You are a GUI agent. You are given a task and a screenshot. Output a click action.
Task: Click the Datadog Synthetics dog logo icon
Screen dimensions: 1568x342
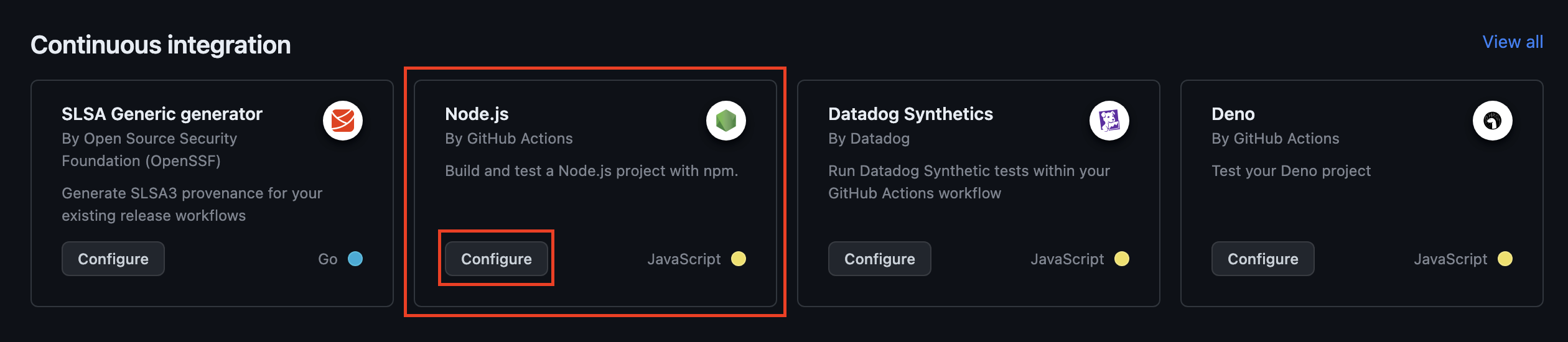click(1109, 121)
